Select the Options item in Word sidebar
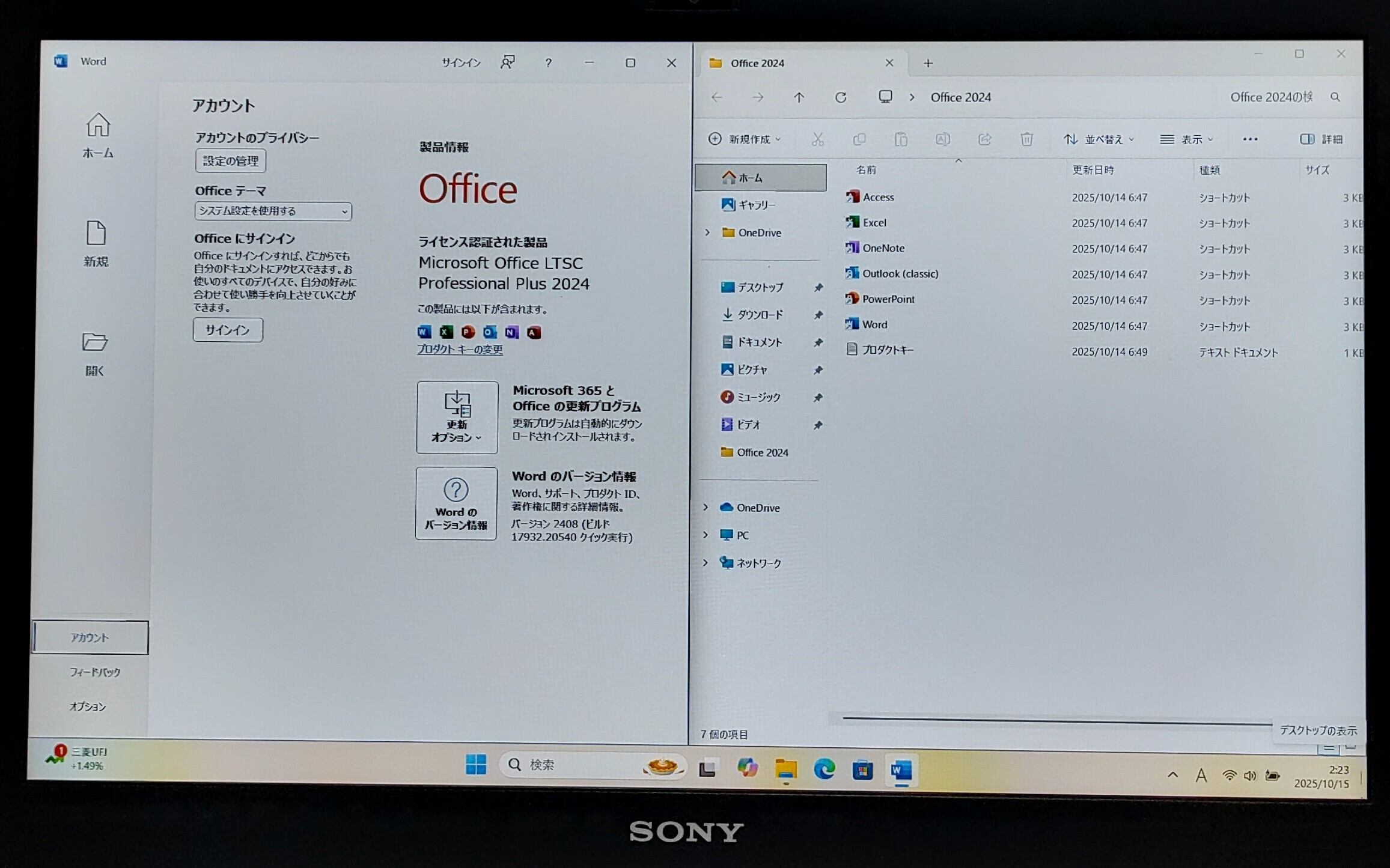Image resolution: width=1390 pixels, height=868 pixels. point(88,706)
